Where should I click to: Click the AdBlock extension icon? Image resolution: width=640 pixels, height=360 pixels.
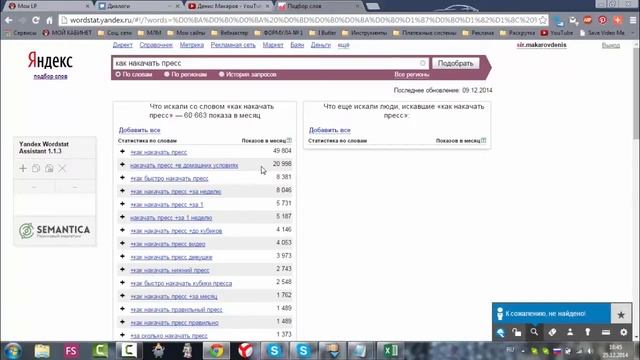pyautogui.click(x=587, y=20)
